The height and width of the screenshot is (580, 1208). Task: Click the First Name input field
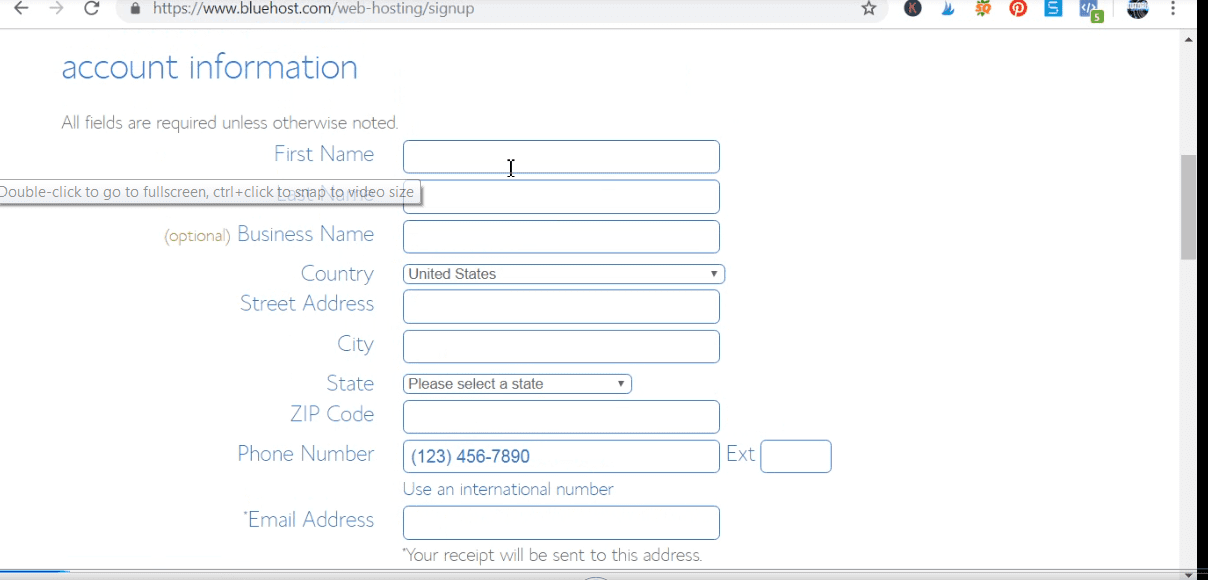(x=561, y=157)
